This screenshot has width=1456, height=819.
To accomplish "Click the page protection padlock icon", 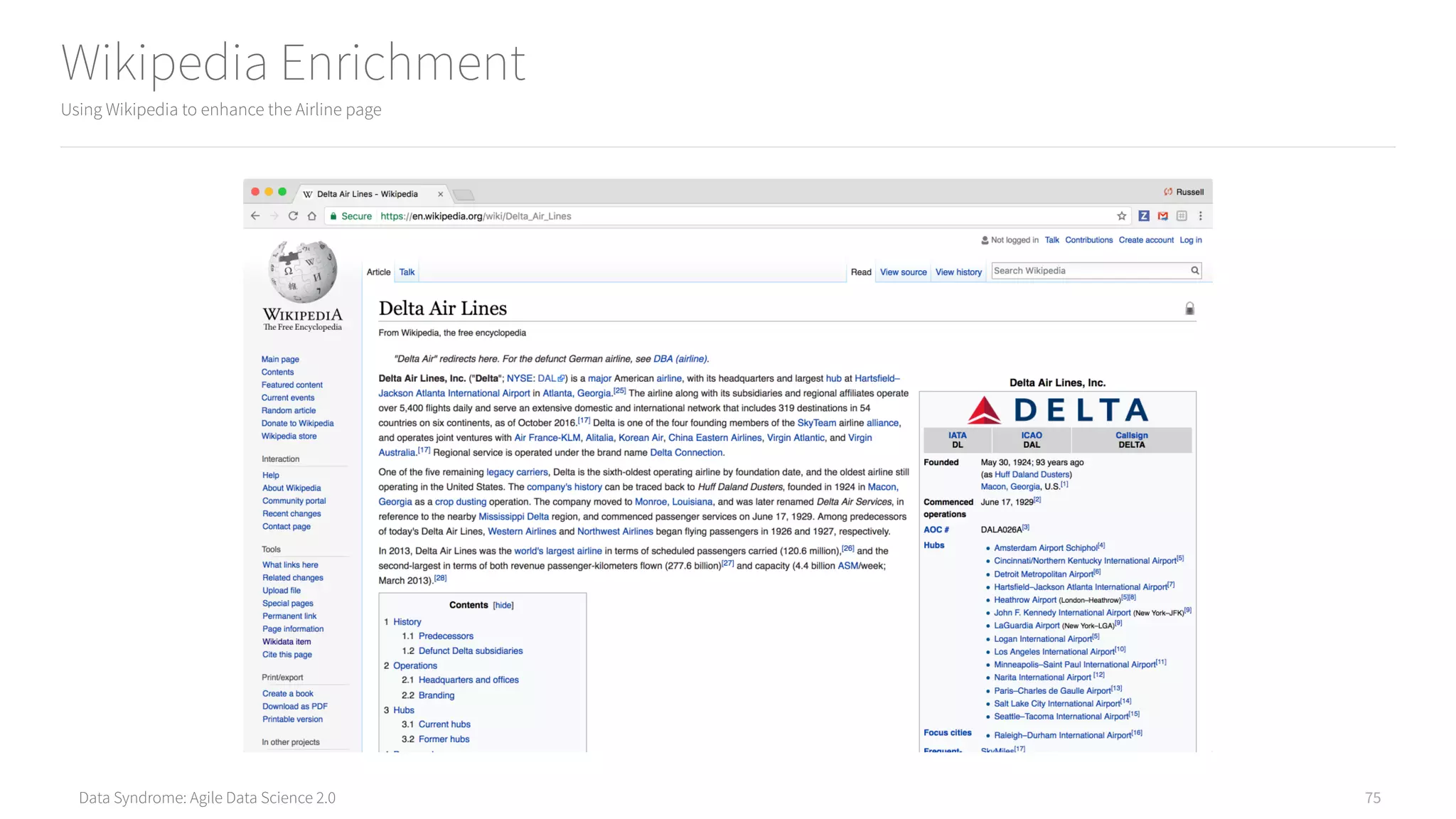I will [x=1189, y=309].
